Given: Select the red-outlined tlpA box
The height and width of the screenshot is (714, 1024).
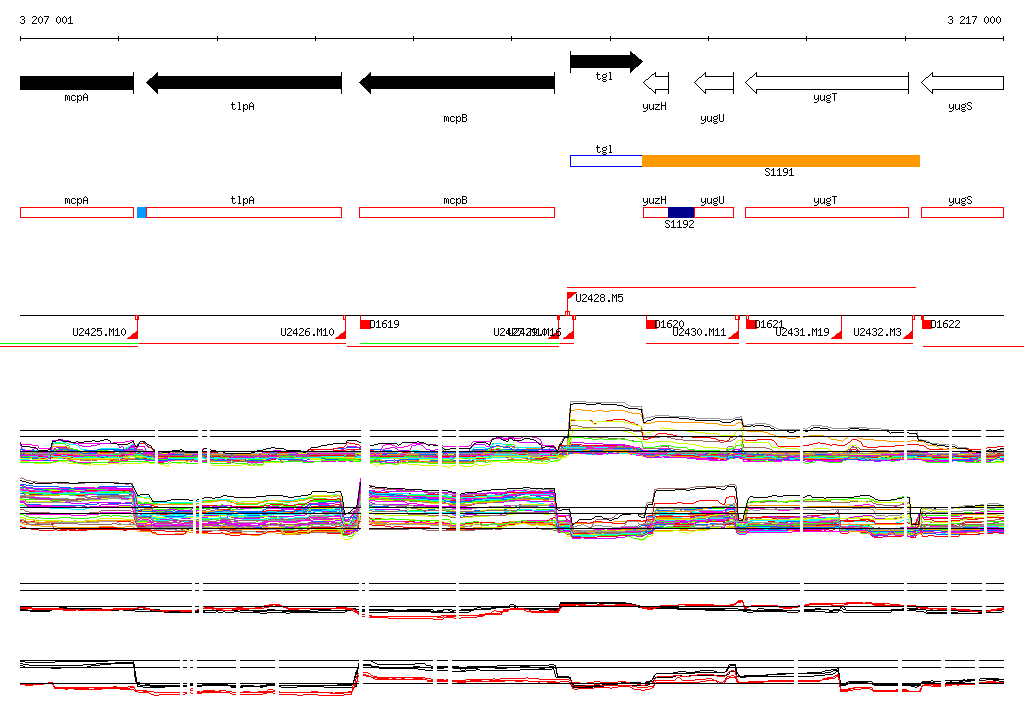Looking at the screenshot, I should click(x=244, y=212).
